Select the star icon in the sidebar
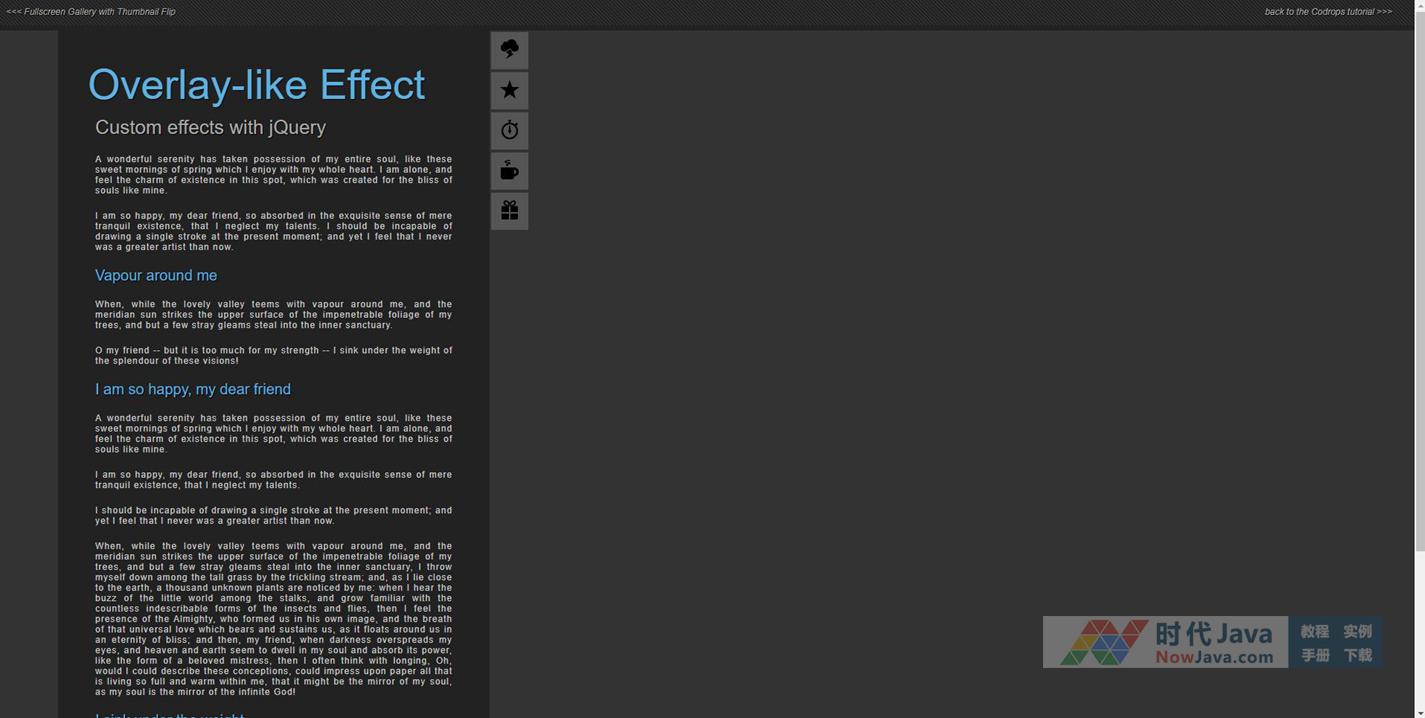1425x718 pixels. tap(509, 90)
